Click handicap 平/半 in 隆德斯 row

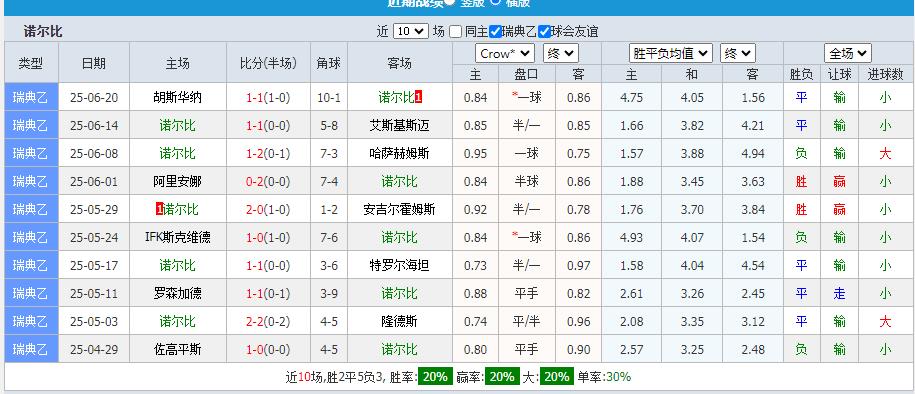coord(526,322)
